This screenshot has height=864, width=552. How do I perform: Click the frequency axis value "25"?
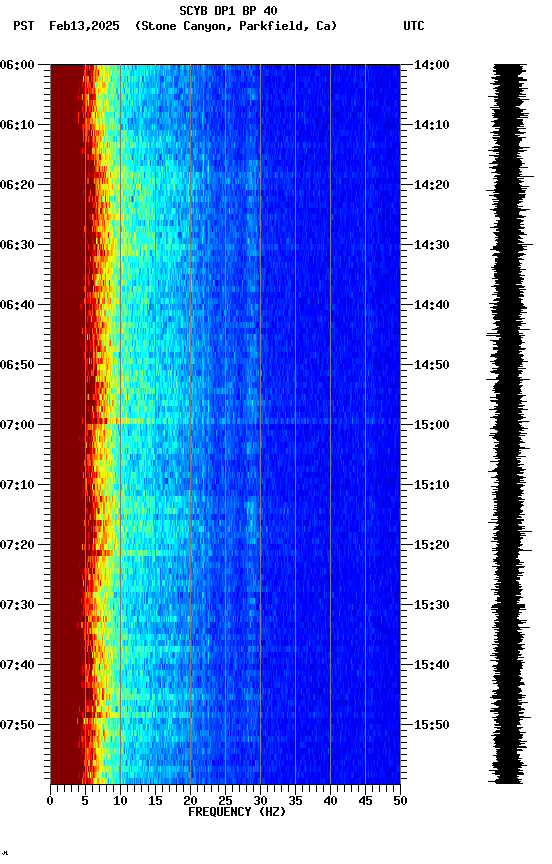(x=225, y=801)
